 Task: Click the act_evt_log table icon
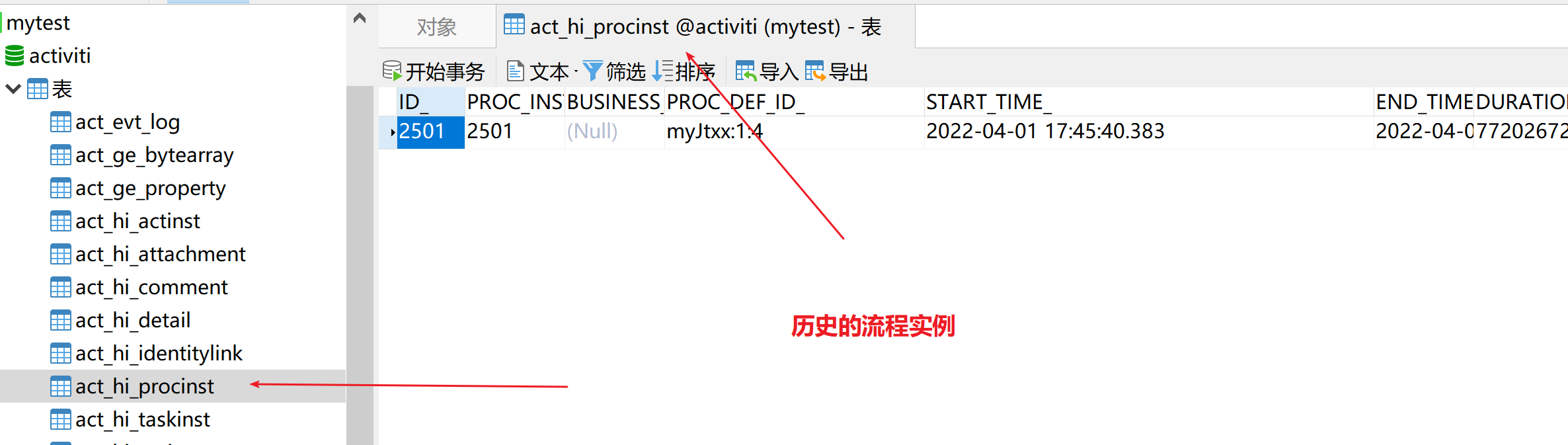[x=61, y=122]
